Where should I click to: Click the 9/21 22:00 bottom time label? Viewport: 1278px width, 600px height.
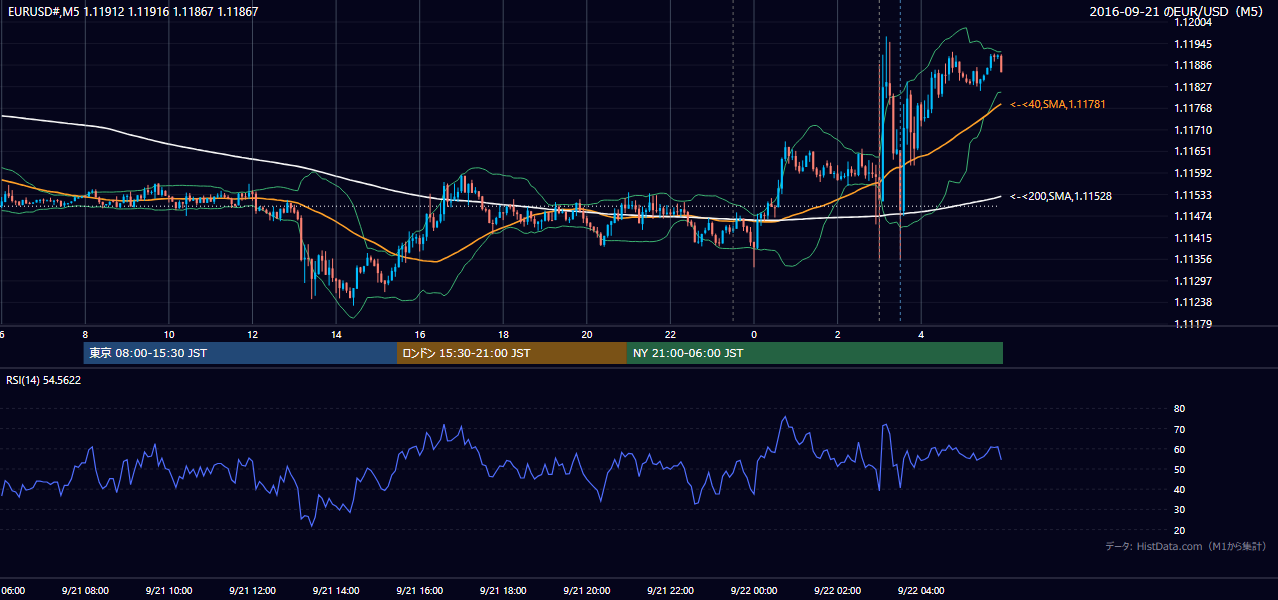coord(670,591)
